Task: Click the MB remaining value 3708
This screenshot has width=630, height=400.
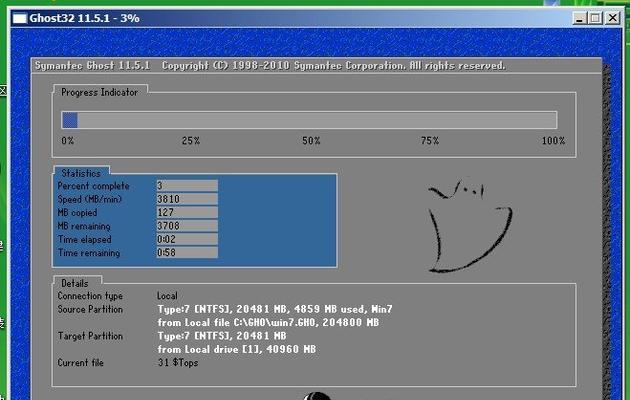Action: [x=187, y=226]
